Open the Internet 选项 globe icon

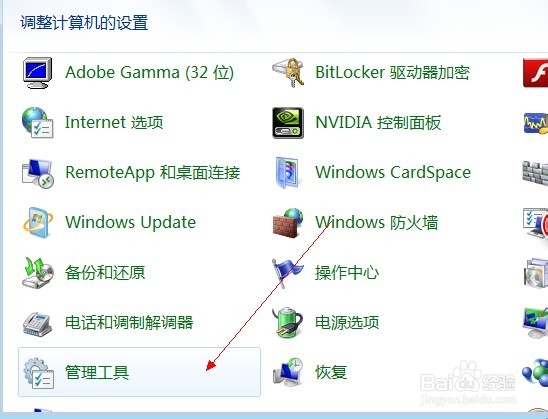(x=37, y=122)
